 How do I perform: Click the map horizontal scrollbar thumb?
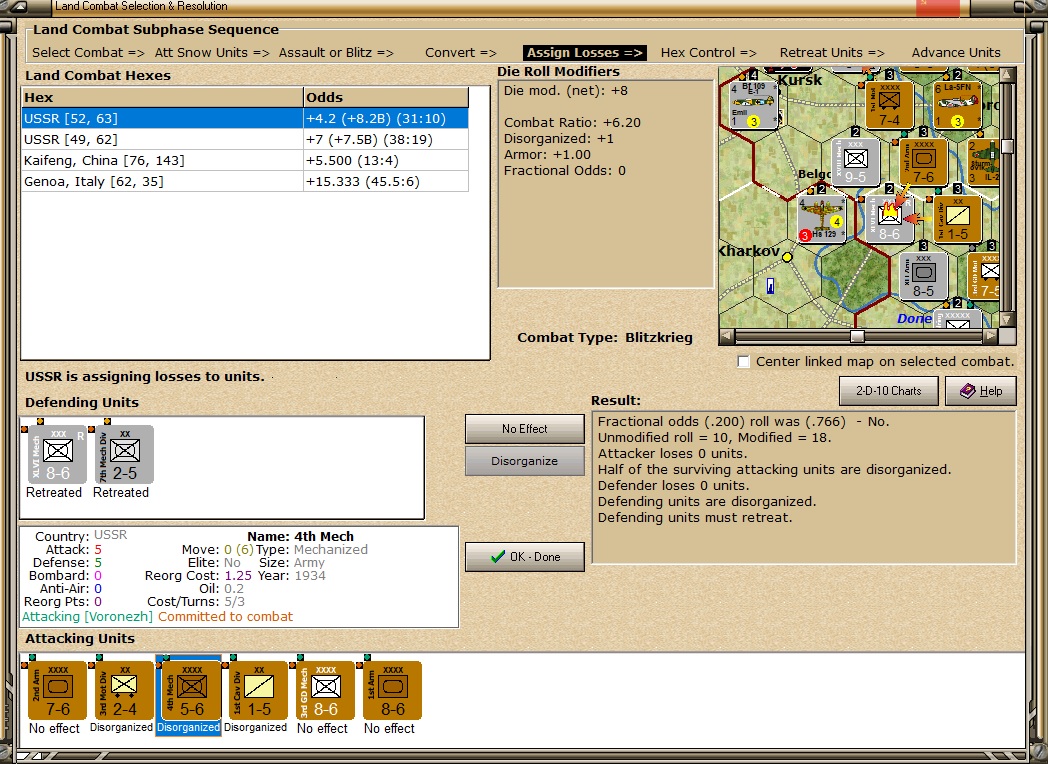coord(857,336)
